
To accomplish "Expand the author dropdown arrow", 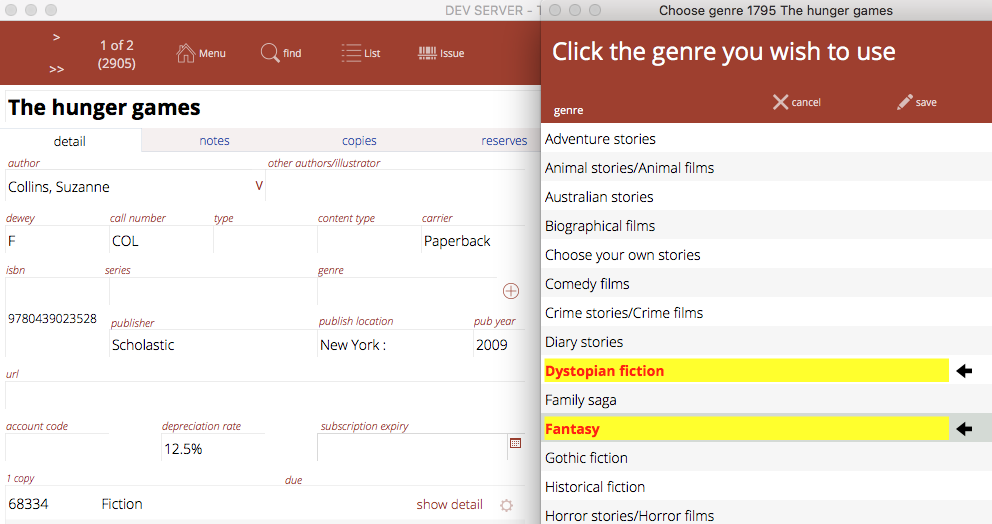I will click(x=259, y=186).
